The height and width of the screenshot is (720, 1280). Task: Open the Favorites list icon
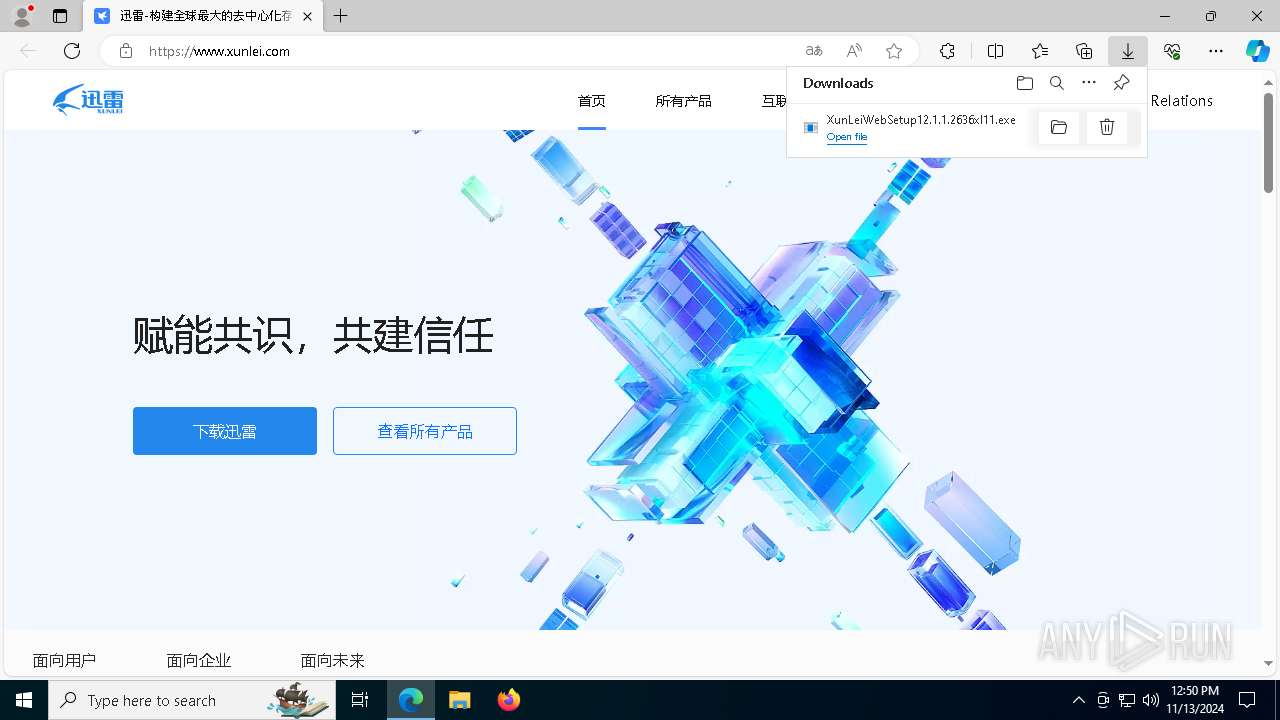pos(1040,51)
